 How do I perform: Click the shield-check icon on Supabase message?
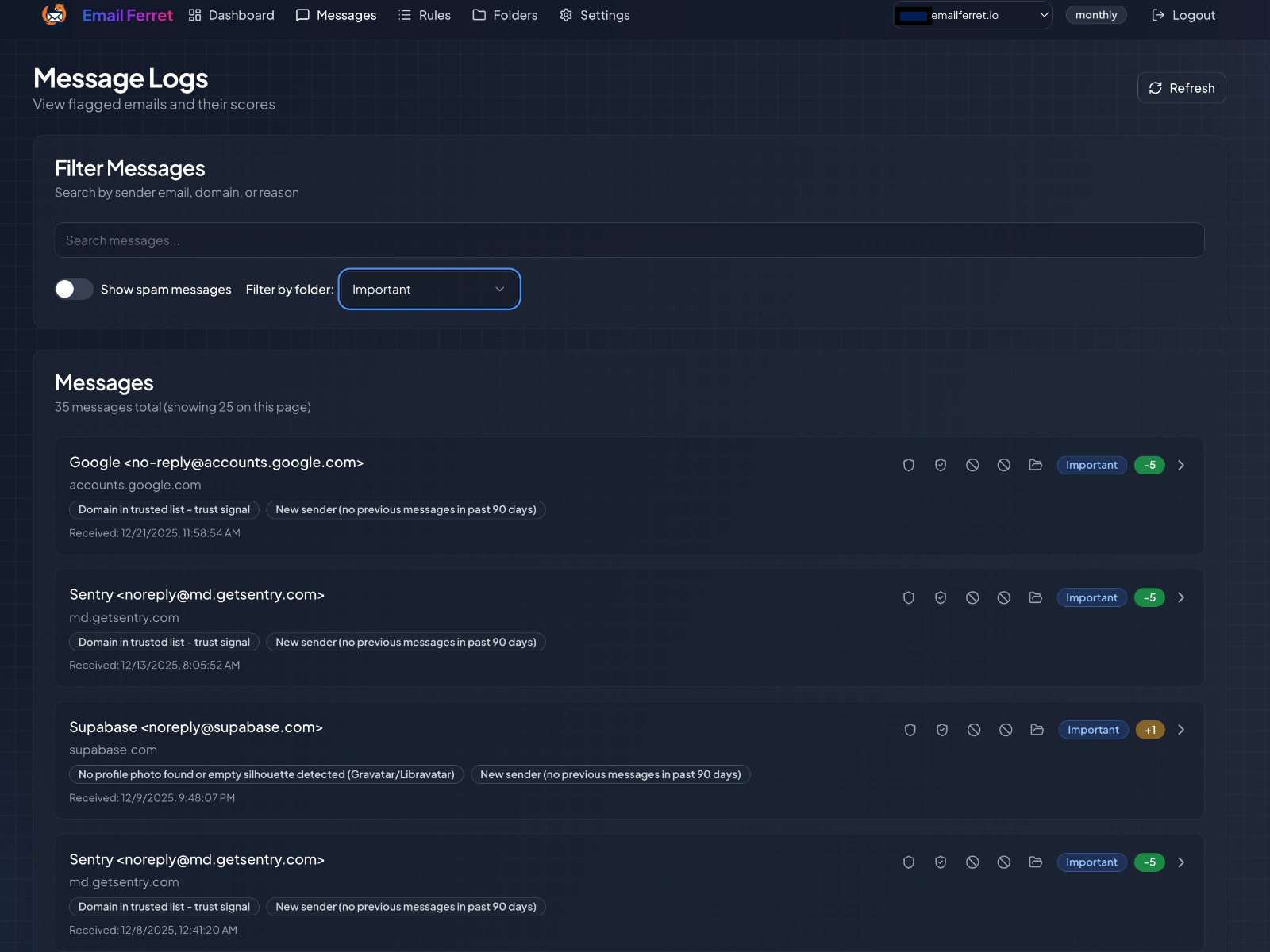tap(942, 730)
